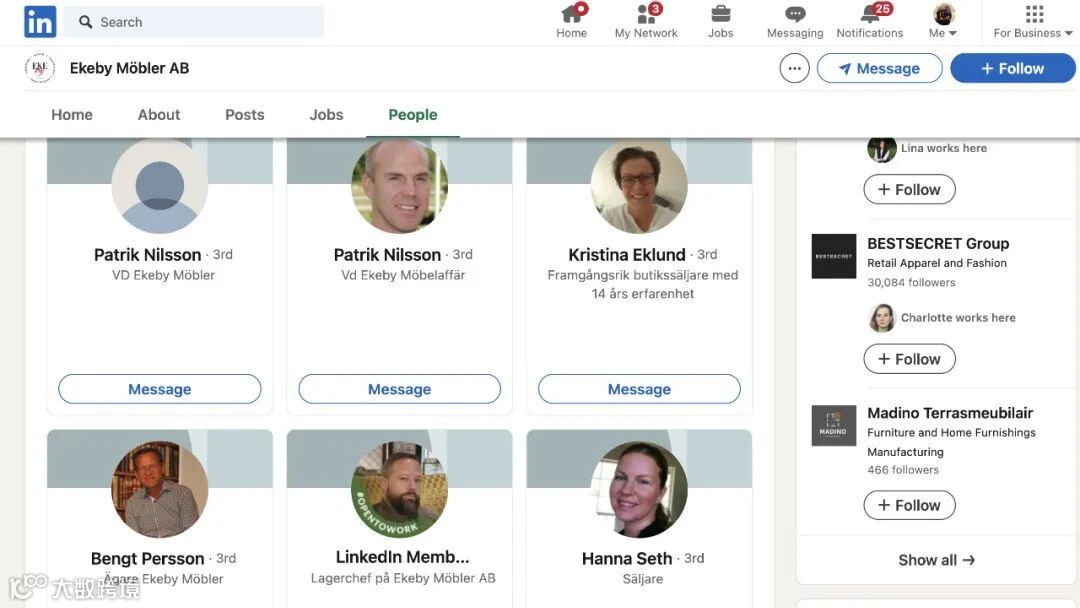Click the Ekeby Möbler AB company logo
The width and height of the screenshot is (1080, 608).
[40, 68]
